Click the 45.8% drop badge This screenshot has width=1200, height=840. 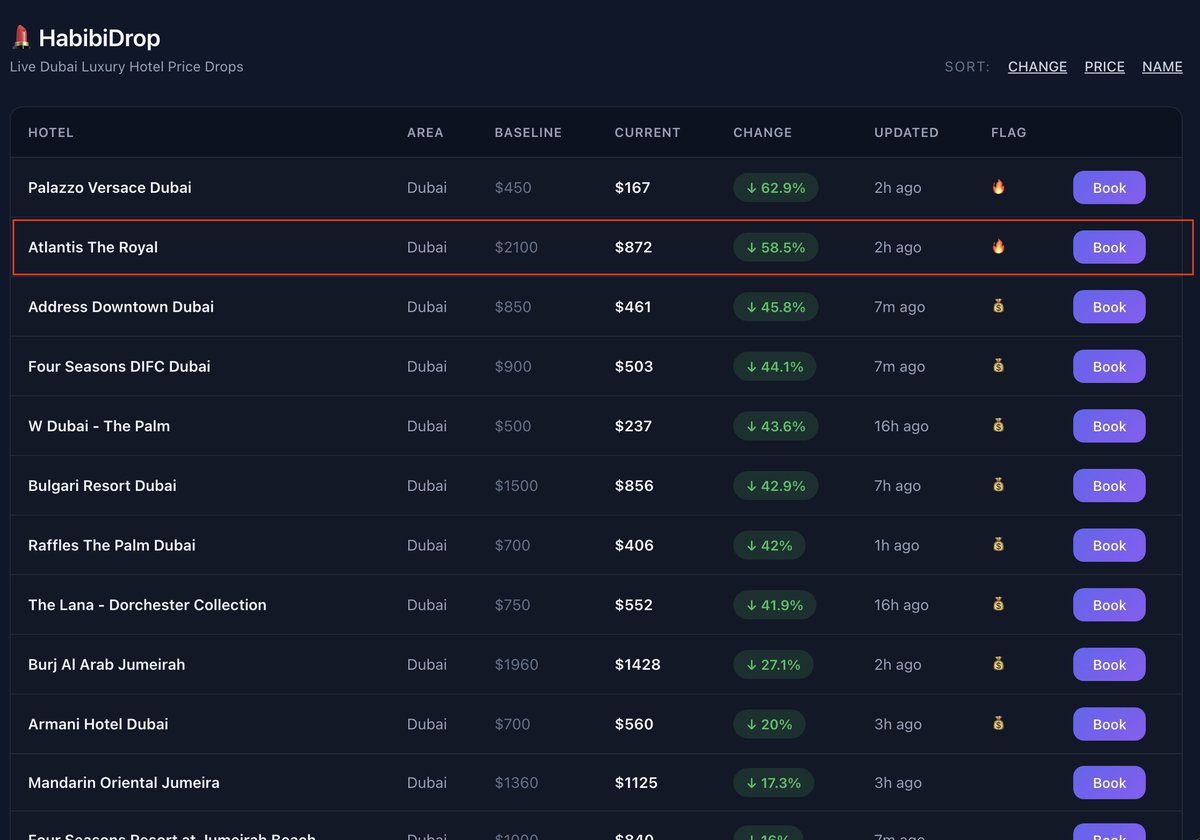(775, 307)
